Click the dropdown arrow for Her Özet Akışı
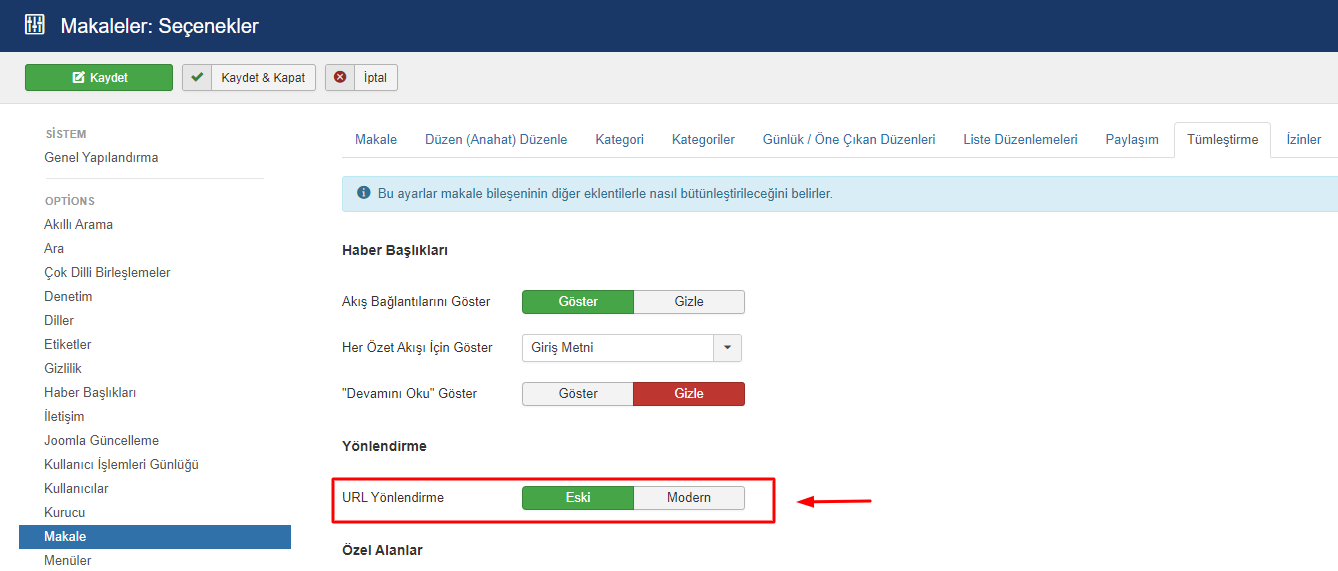This screenshot has width=1338, height=571. tap(727, 348)
